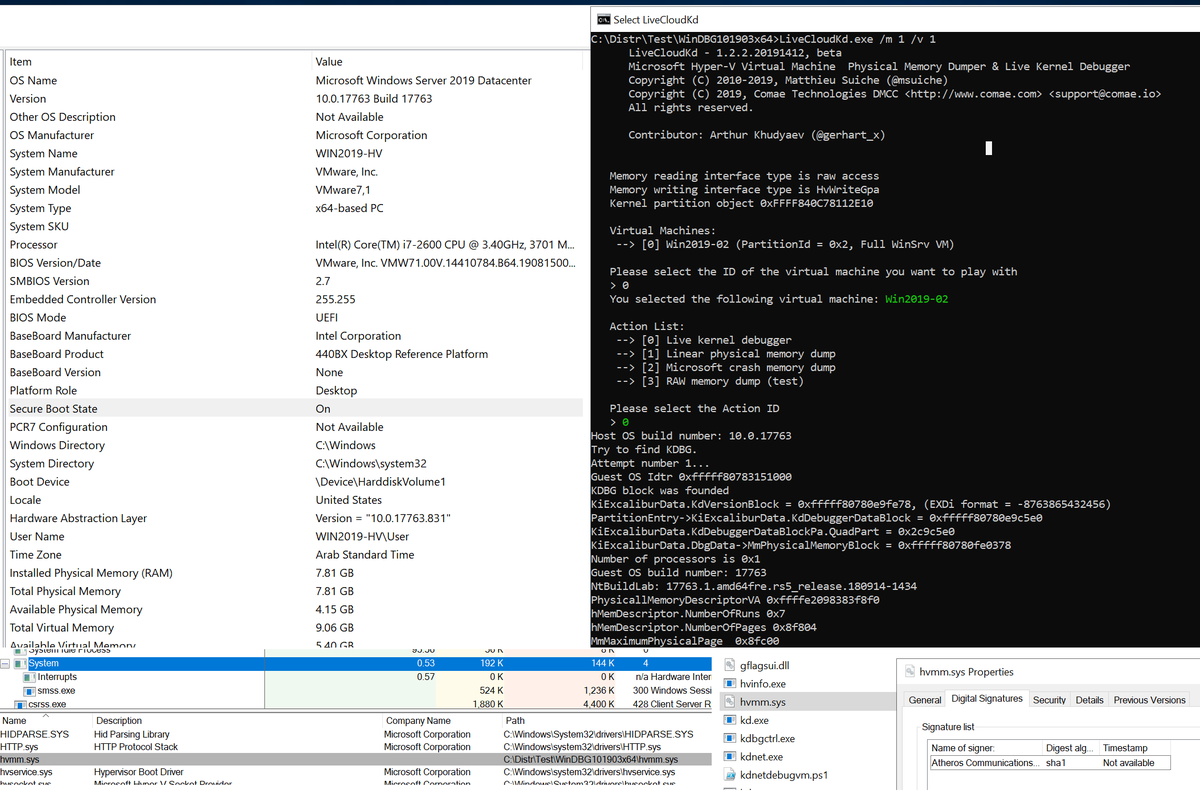
Task: Click the Value column header in System Information
Action: (445, 62)
